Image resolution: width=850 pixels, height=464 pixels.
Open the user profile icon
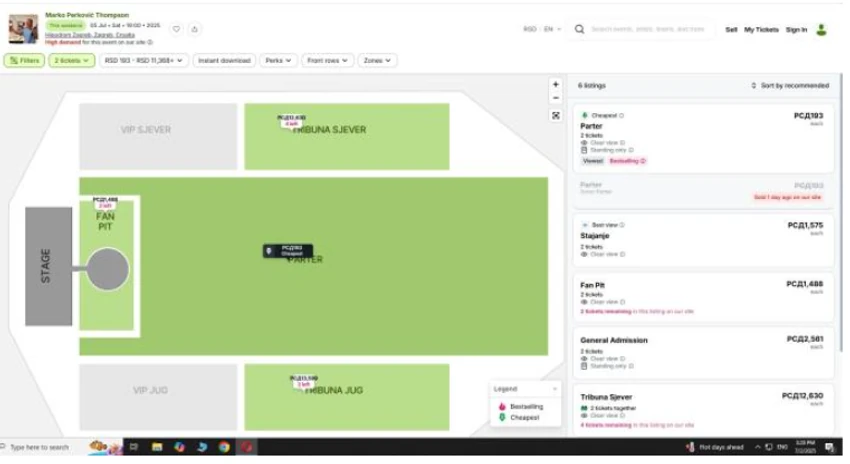pyautogui.click(x=822, y=30)
